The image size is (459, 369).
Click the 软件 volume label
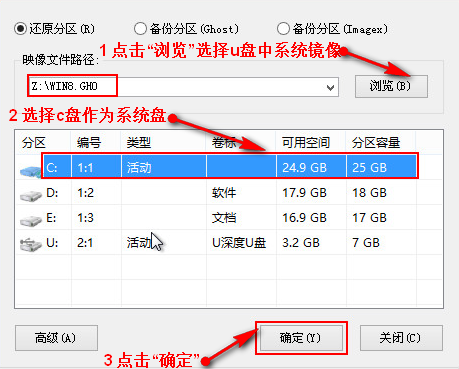click(224, 193)
